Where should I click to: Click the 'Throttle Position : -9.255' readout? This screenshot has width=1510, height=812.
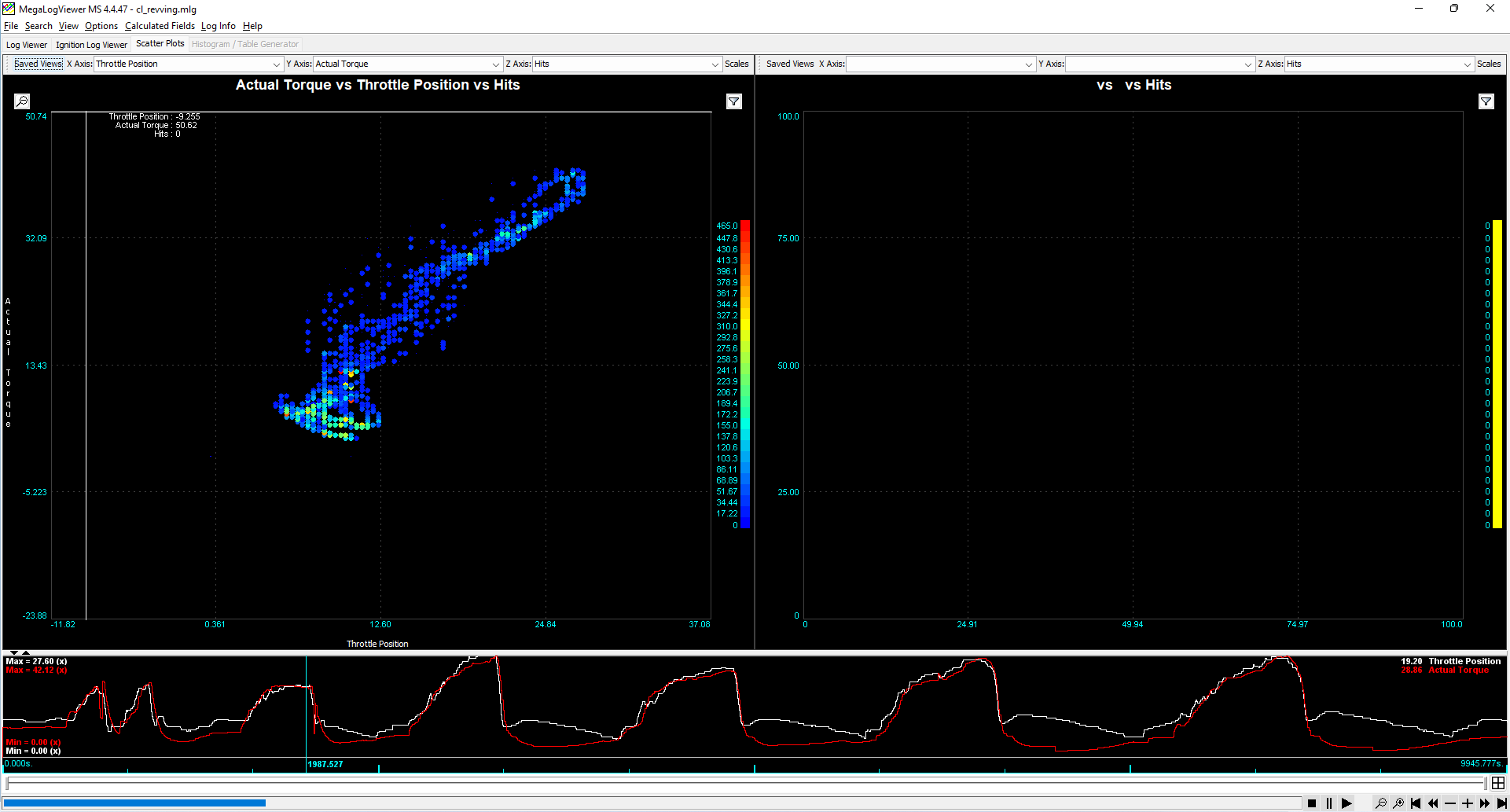tap(154, 116)
